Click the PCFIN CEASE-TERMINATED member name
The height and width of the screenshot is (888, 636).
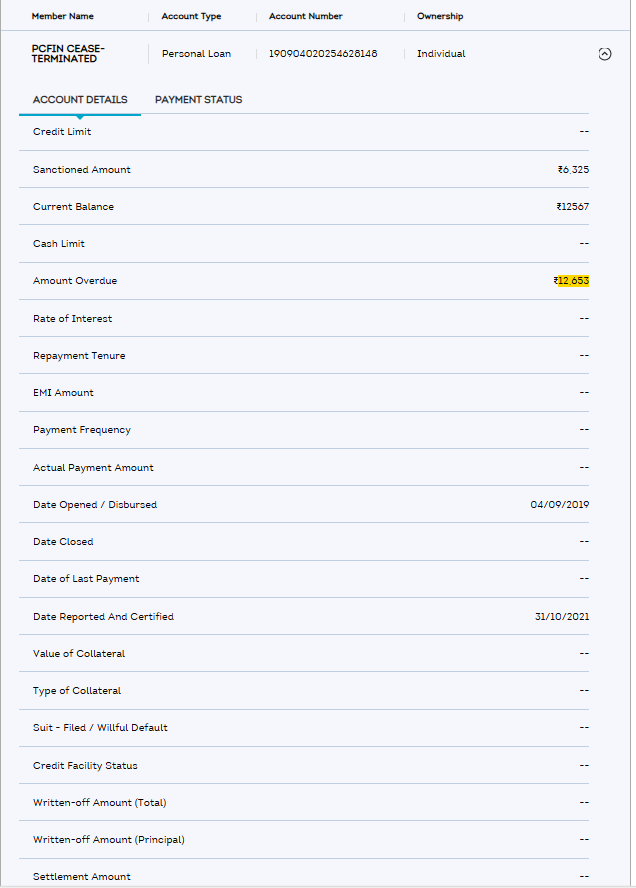click(x=68, y=54)
